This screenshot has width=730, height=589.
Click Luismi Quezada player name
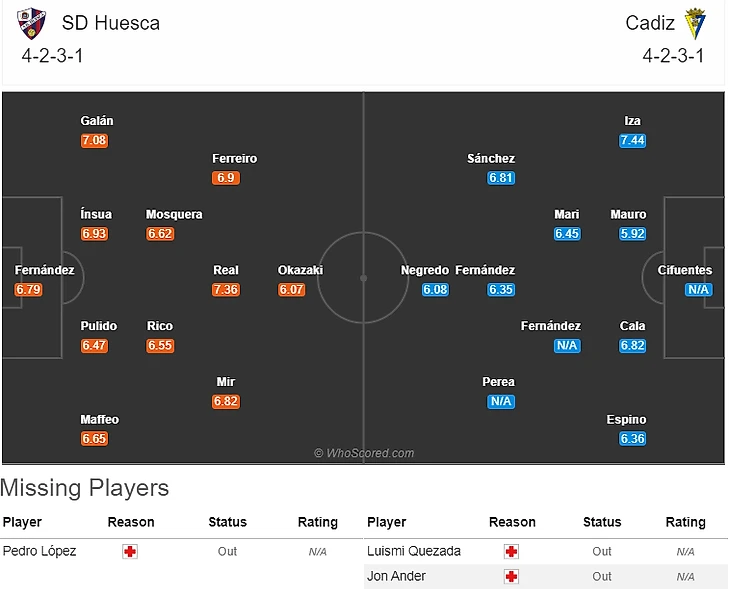413,551
